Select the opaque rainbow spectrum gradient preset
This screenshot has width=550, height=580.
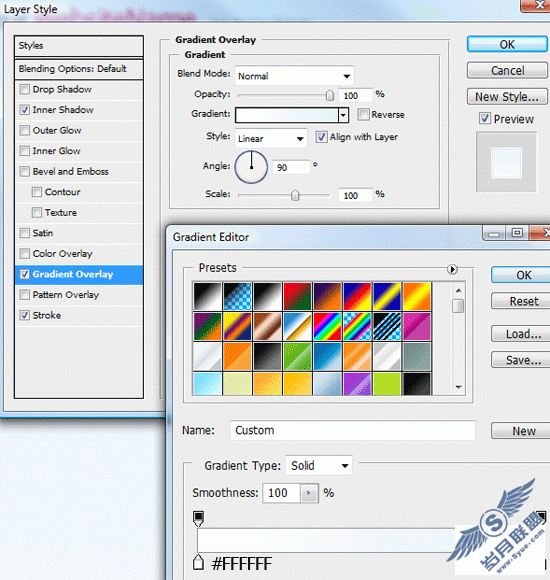click(x=327, y=326)
